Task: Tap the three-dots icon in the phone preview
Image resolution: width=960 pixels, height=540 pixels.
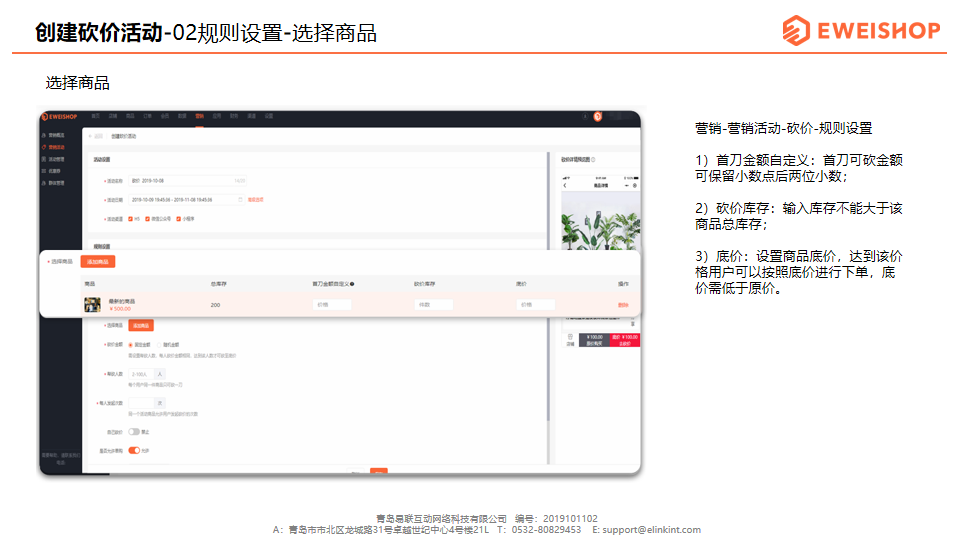Action: click(627, 186)
